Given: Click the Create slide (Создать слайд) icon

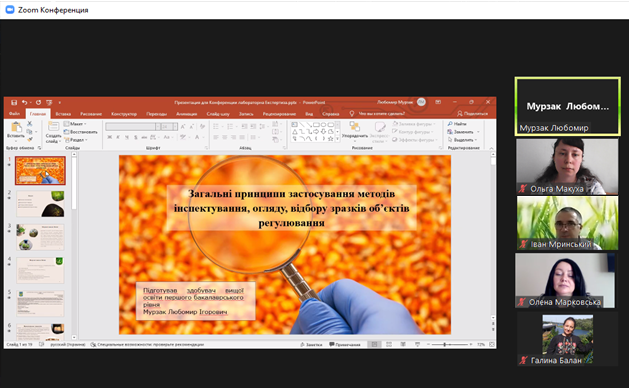Looking at the screenshot, I should [53, 127].
